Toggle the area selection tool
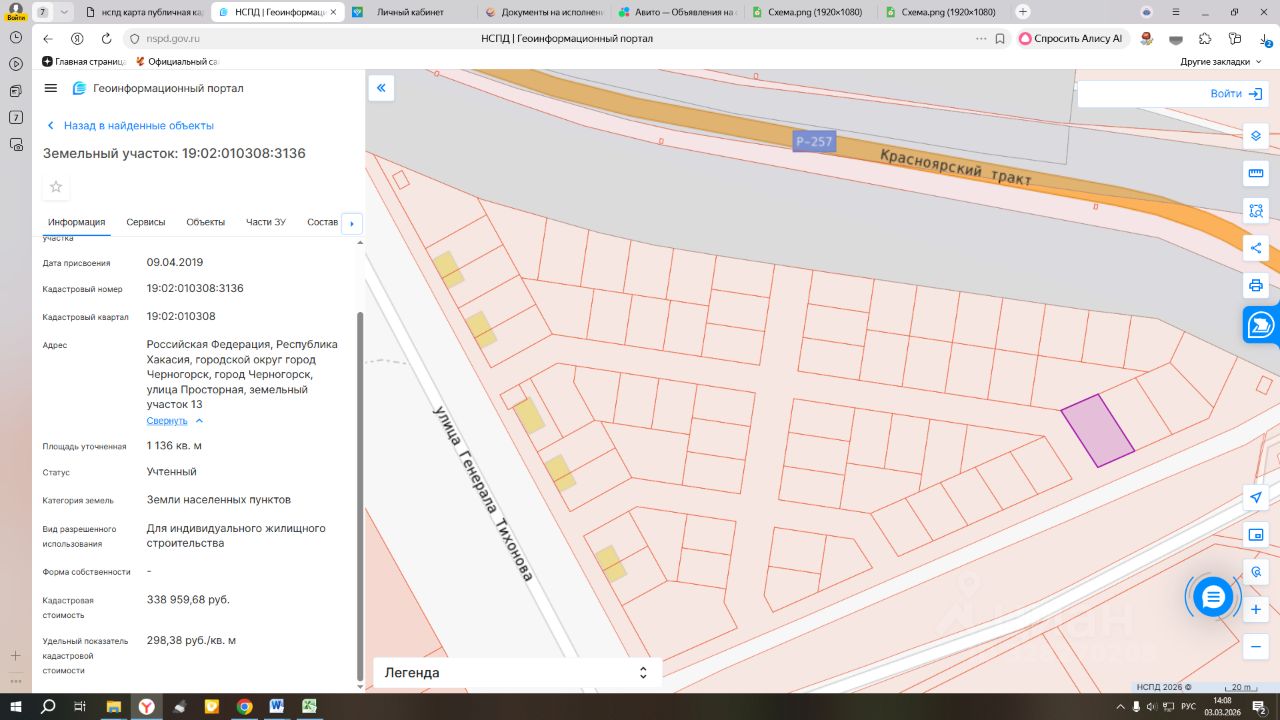Image resolution: width=1280 pixels, height=720 pixels. (1256, 211)
